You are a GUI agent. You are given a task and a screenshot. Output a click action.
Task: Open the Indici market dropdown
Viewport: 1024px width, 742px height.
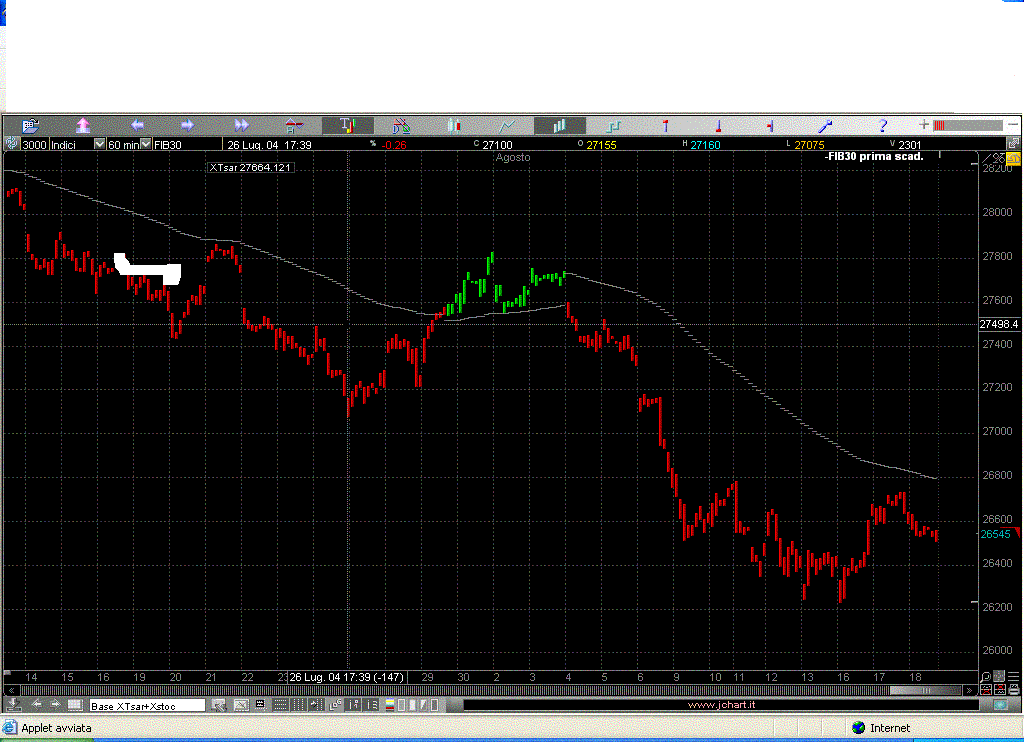point(99,144)
